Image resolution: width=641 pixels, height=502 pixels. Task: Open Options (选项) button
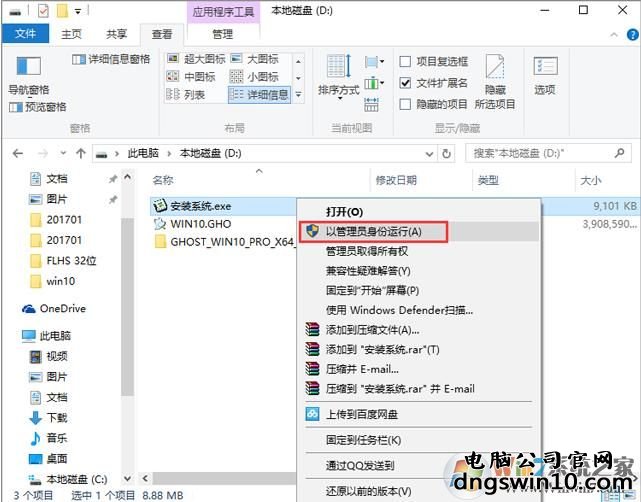(545, 76)
